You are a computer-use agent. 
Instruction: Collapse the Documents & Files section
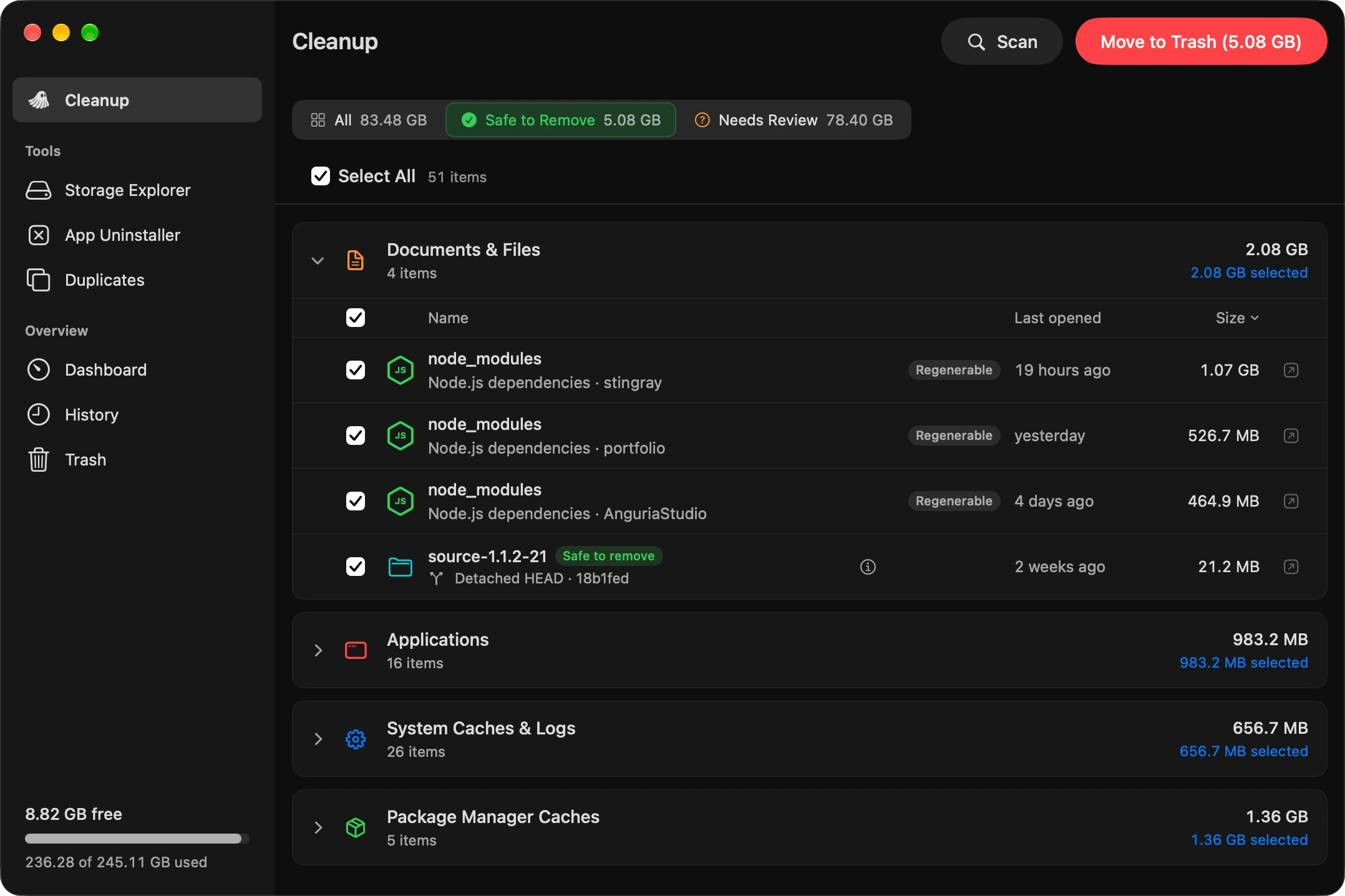318,260
